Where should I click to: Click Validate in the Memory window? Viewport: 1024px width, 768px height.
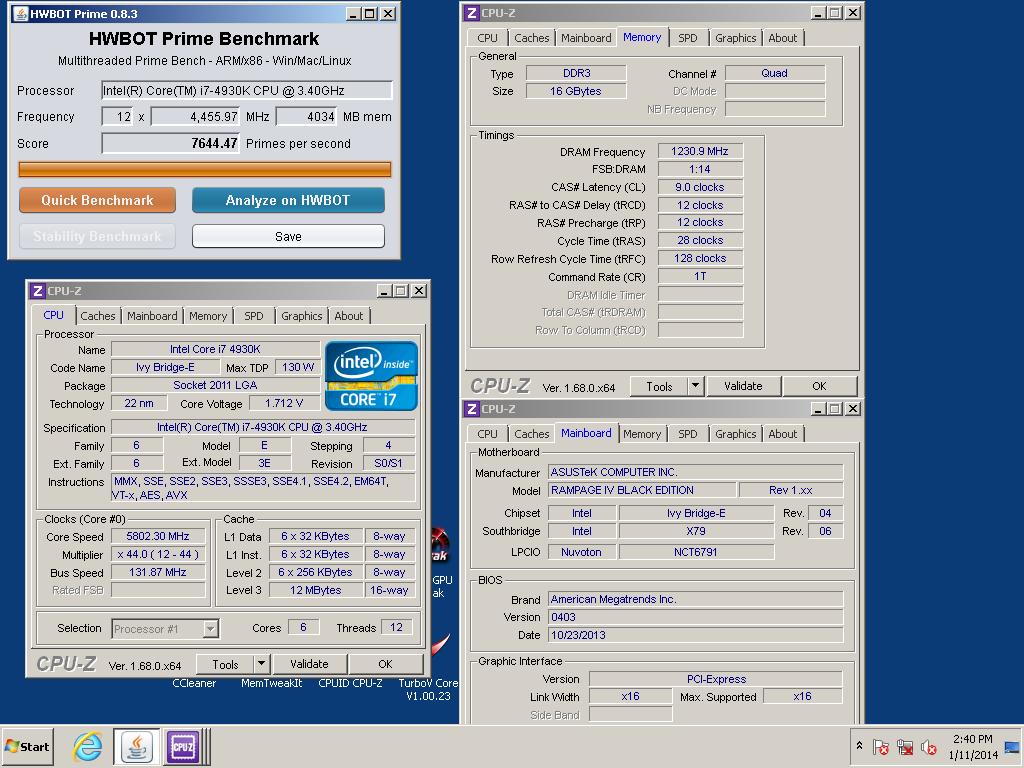point(743,386)
